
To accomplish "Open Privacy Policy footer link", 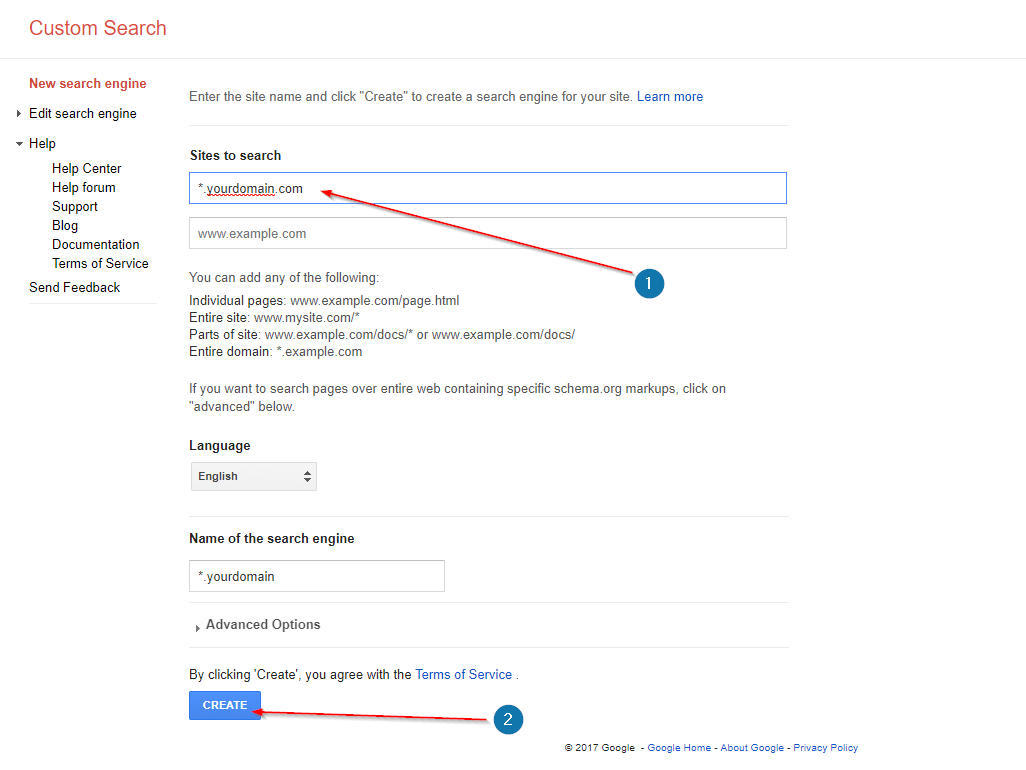I will point(826,748).
